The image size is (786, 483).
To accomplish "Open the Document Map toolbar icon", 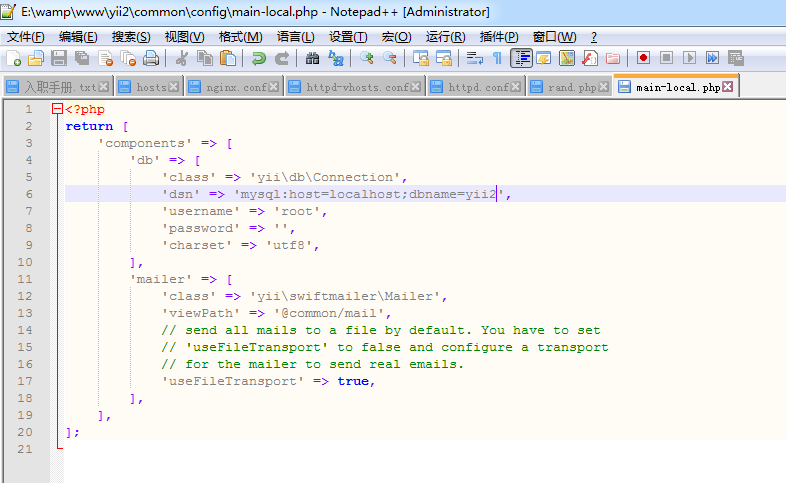I will pyautogui.click(x=566, y=58).
